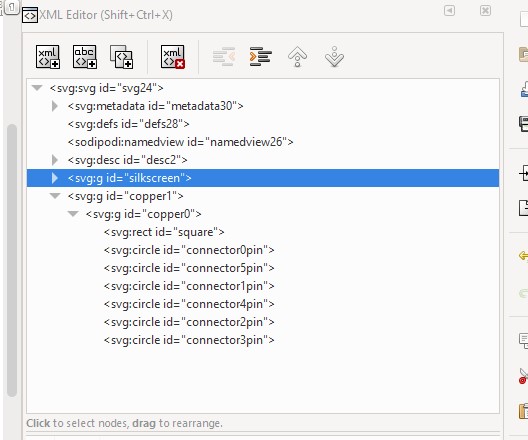Expand the svg:desc desc2 node

(55, 160)
